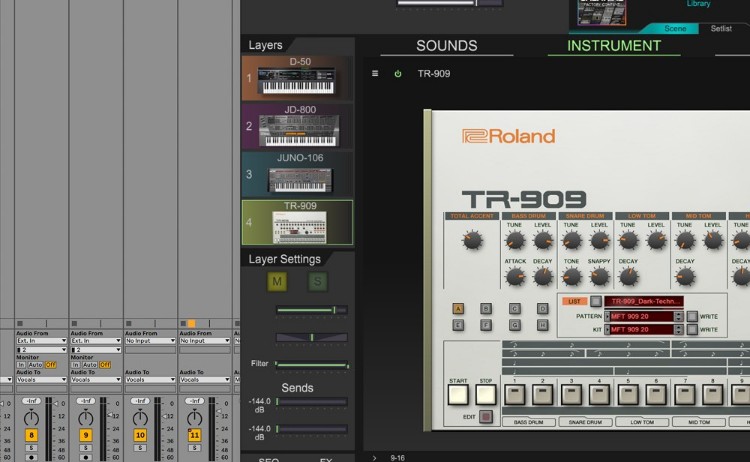
Task: Select pattern bank H button
Action: point(542,325)
